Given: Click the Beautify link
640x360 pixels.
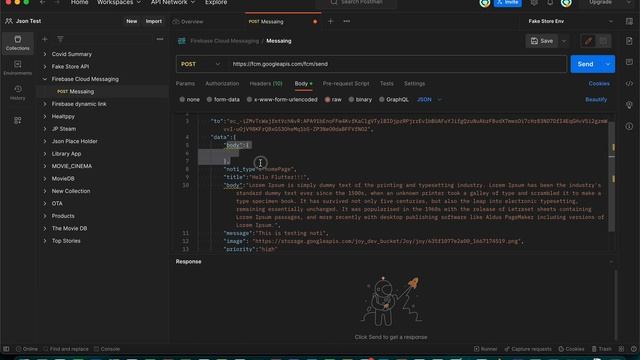Looking at the screenshot, I should pos(596,100).
